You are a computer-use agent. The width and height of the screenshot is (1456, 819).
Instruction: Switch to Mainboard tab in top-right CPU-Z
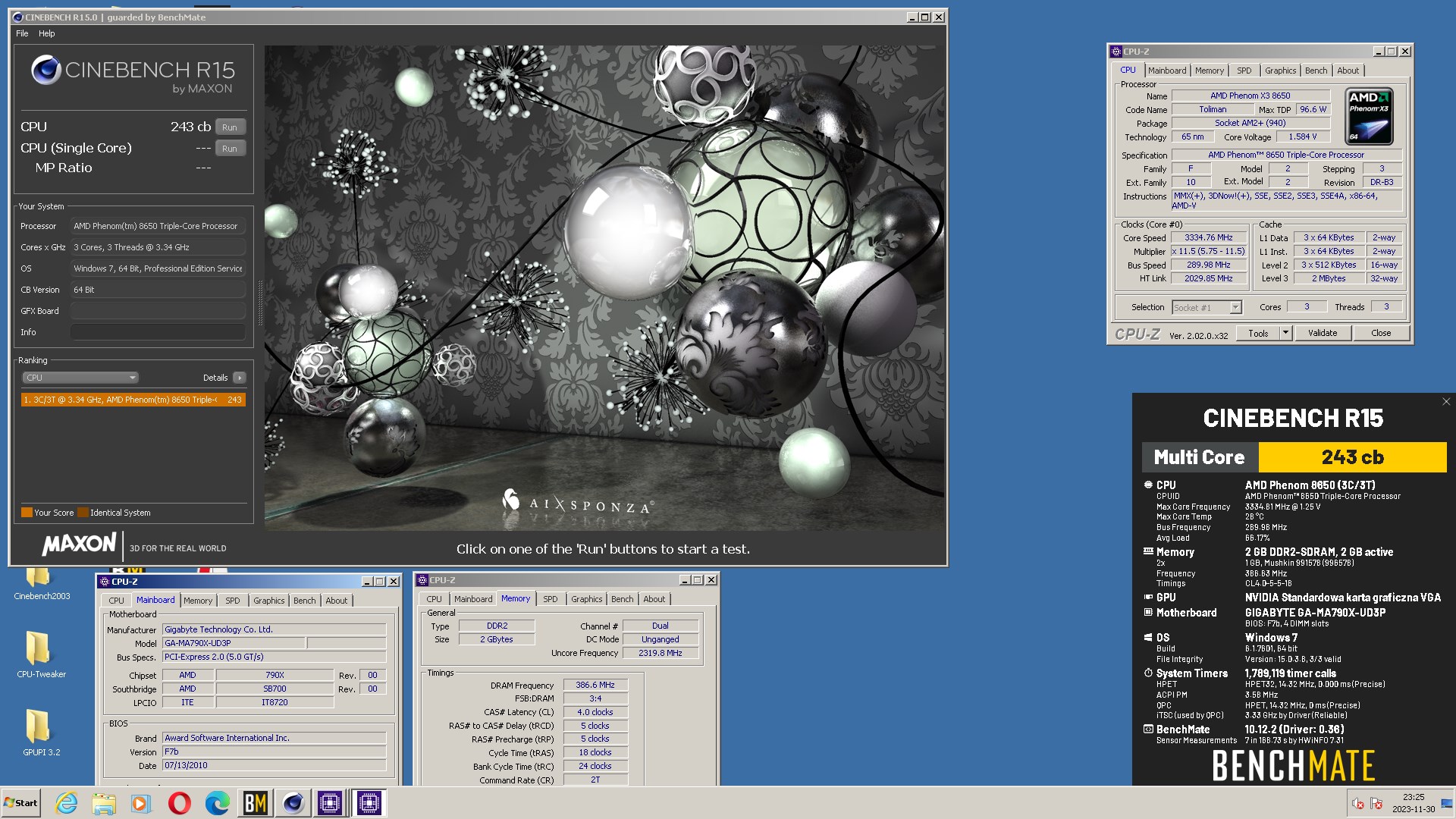1166,71
